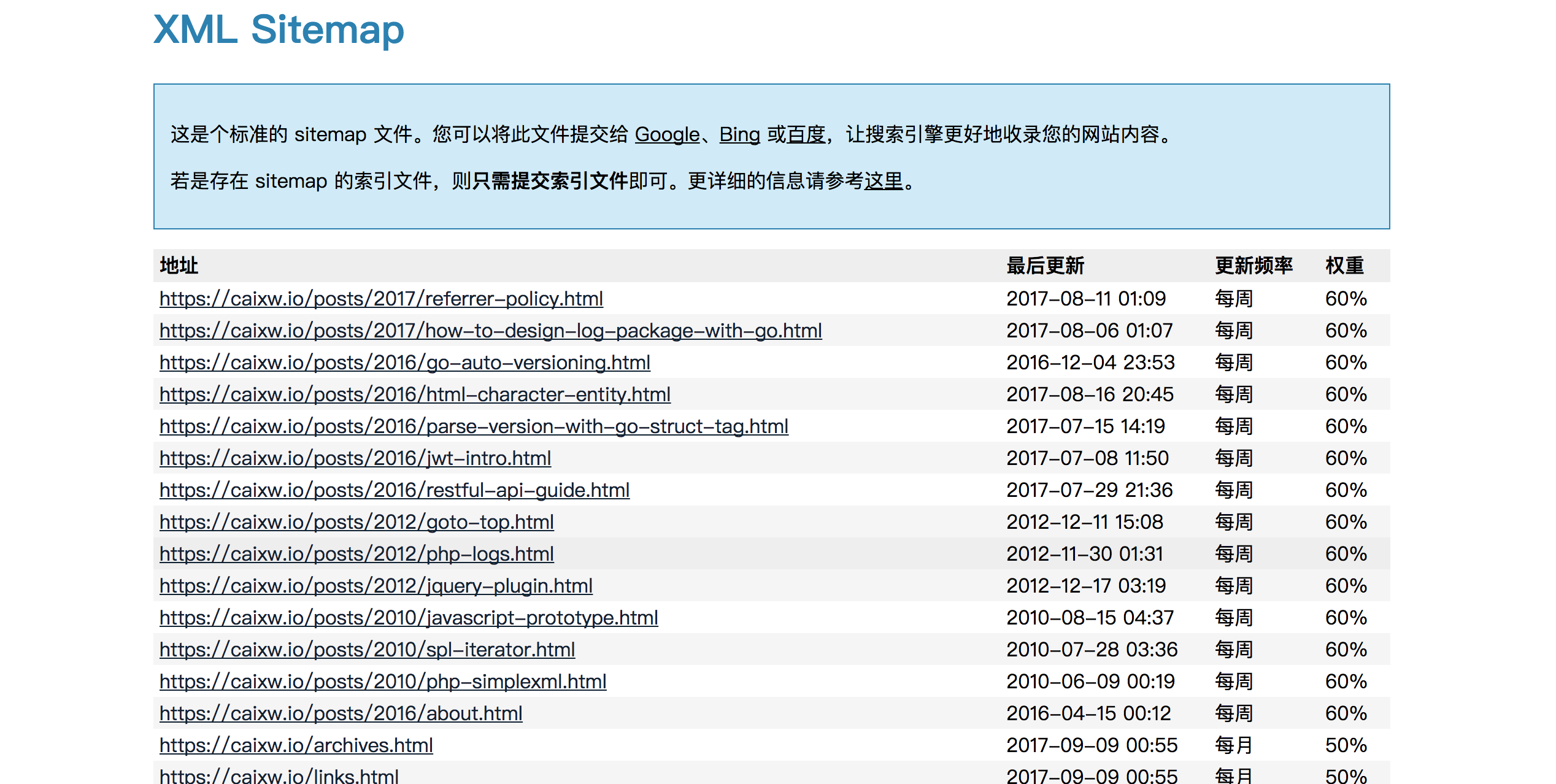The width and height of the screenshot is (1556, 784).
Task: Open the Bing link in notice
Action: pyautogui.click(x=739, y=134)
